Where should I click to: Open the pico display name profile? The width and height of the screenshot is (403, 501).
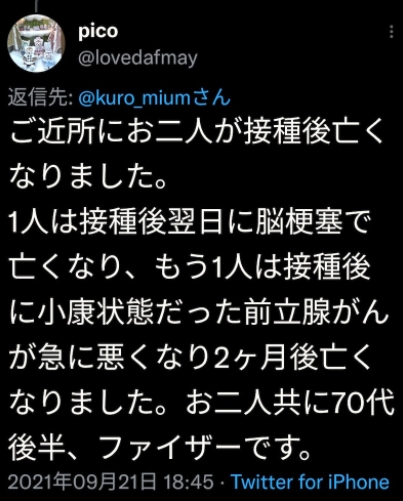pos(98,32)
